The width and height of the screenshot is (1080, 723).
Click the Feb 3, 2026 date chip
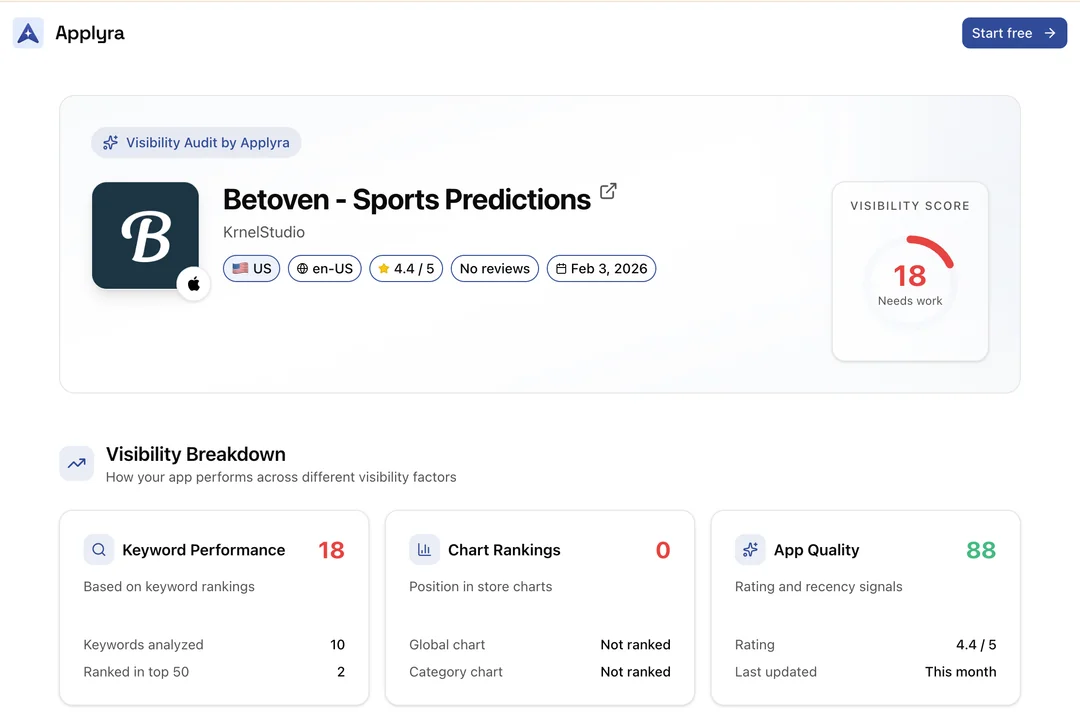(601, 269)
